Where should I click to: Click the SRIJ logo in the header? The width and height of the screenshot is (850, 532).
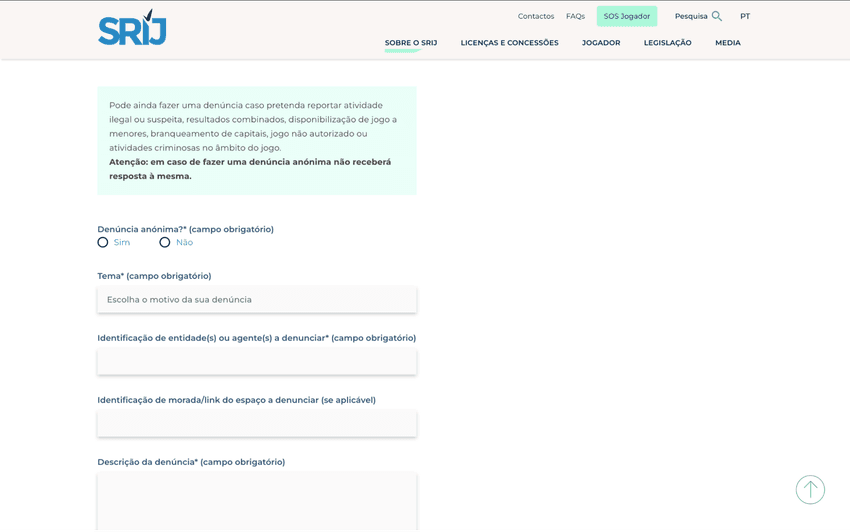pyautogui.click(x=132, y=28)
